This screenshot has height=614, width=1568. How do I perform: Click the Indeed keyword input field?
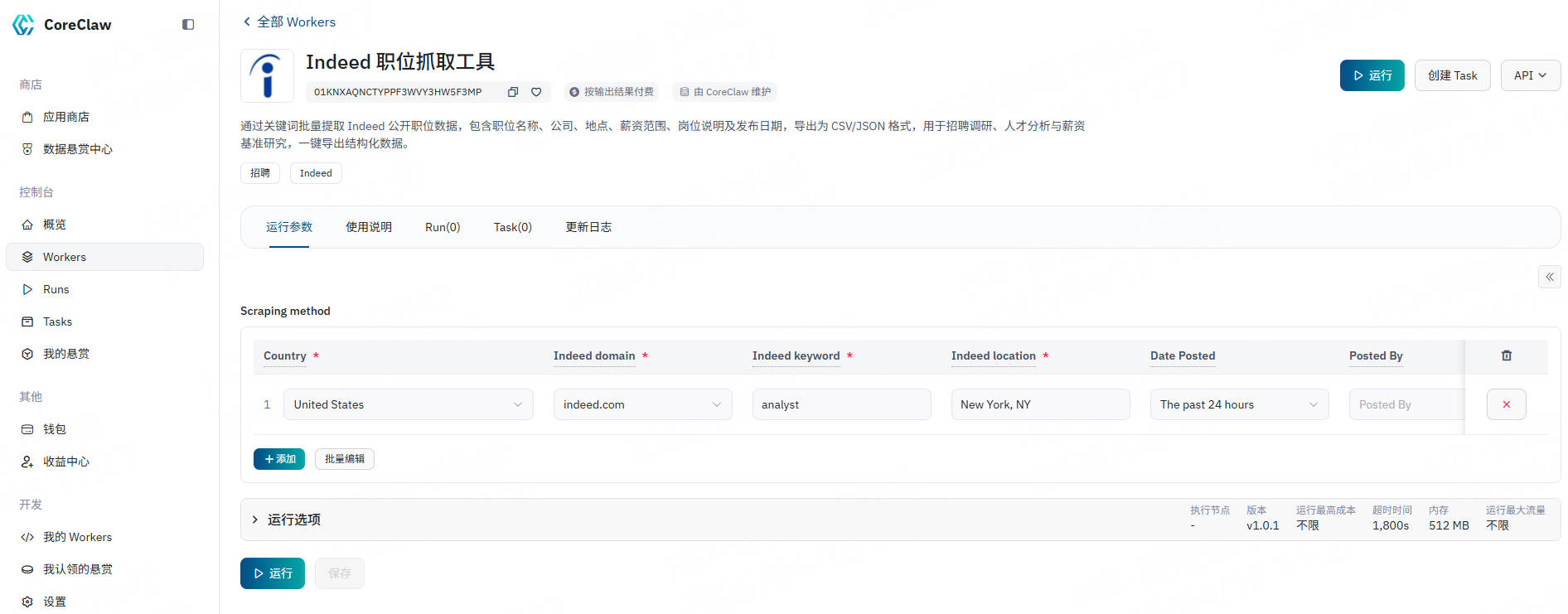tap(841, 404)
